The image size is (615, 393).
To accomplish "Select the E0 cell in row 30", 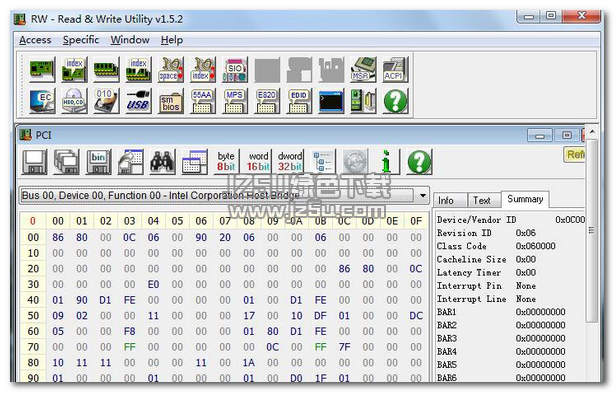I will (153, 284).
